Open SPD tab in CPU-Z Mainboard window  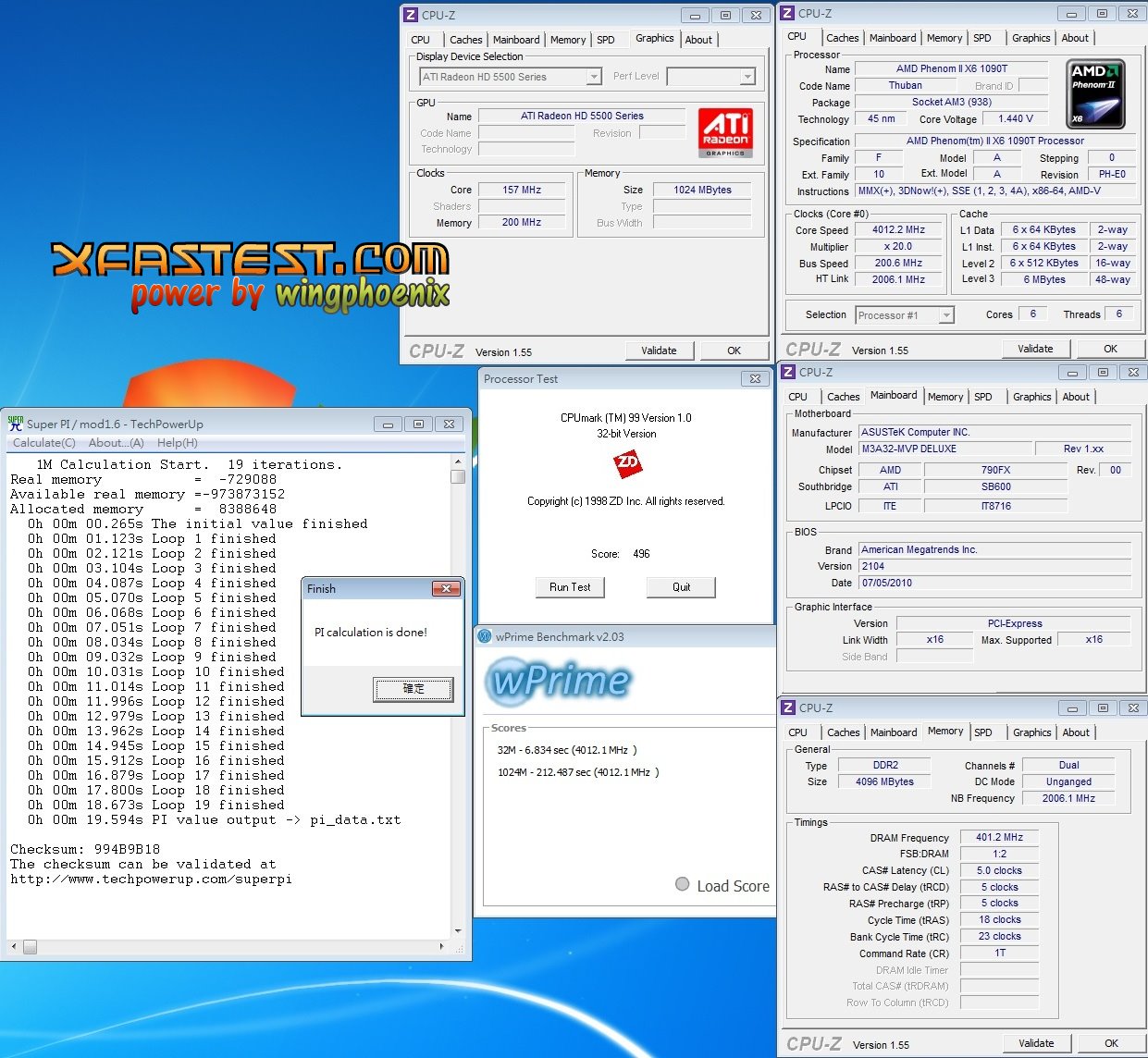(x=983, y=397)
